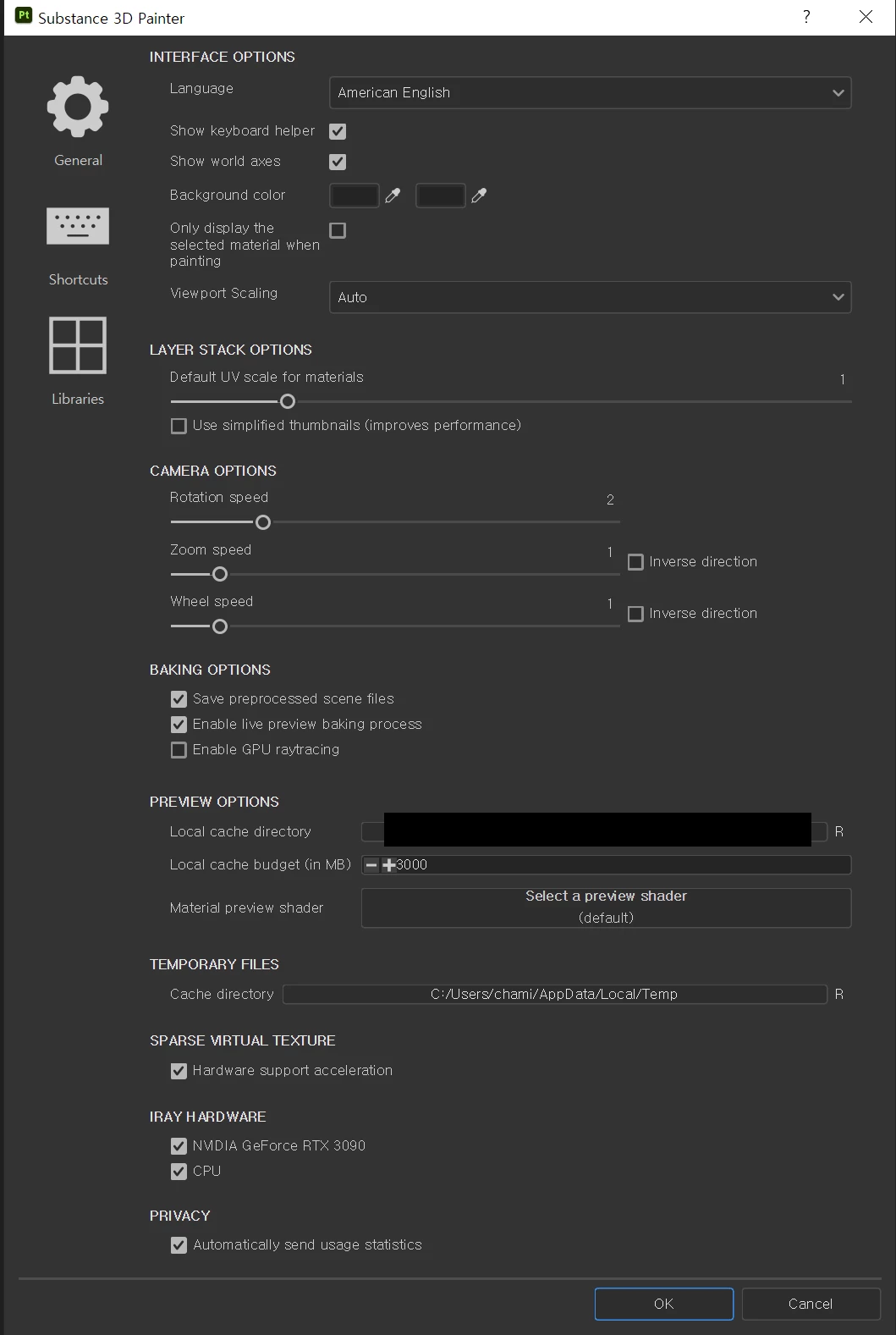Click the Substance 3D Painter app icon
Viewport: 896px width, 1335px height.
(x=24, y=17)
